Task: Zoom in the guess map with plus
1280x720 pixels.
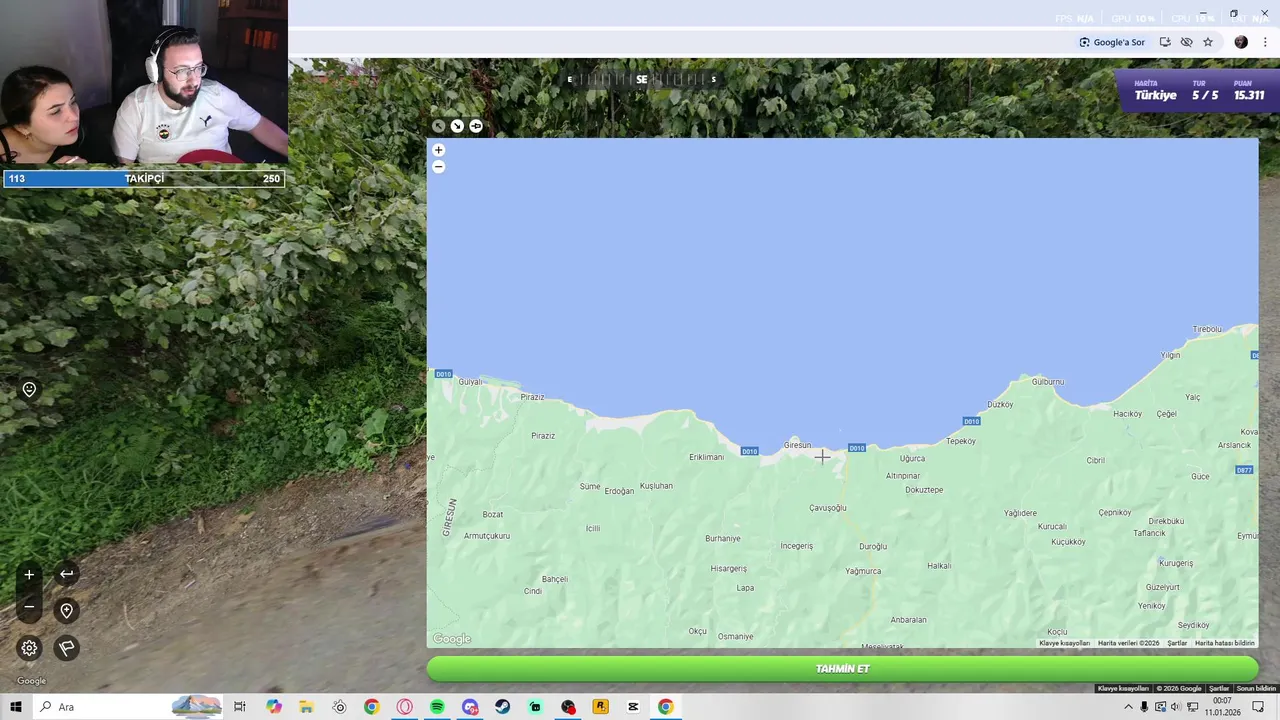Action: coord(438,150)
